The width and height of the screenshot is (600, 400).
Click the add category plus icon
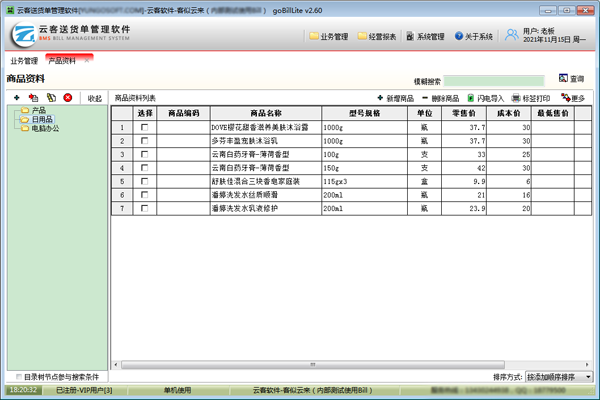click(16, 98)
